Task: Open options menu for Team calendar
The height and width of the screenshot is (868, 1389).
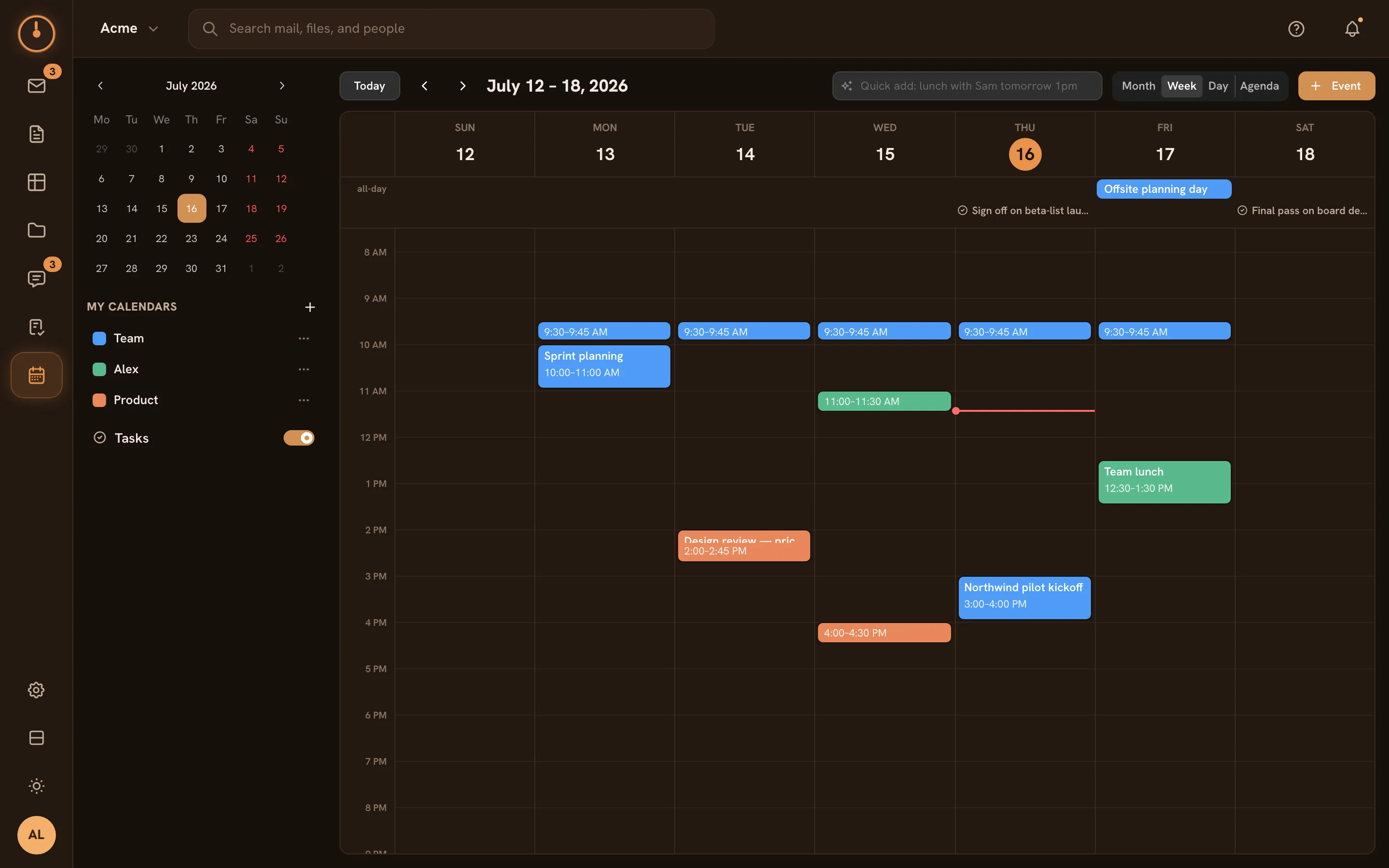Action: 304,339
